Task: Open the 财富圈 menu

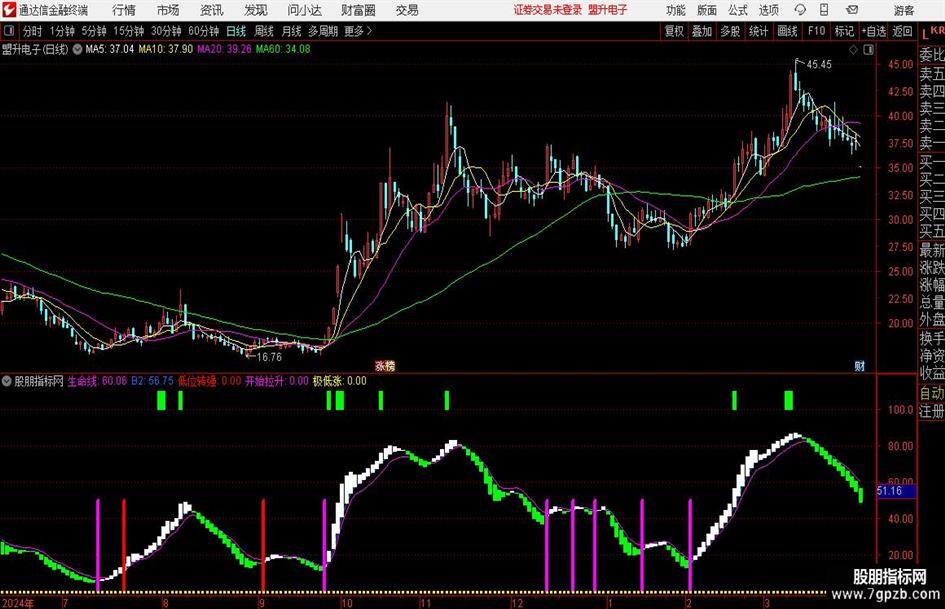Action: tap(358, 10)
